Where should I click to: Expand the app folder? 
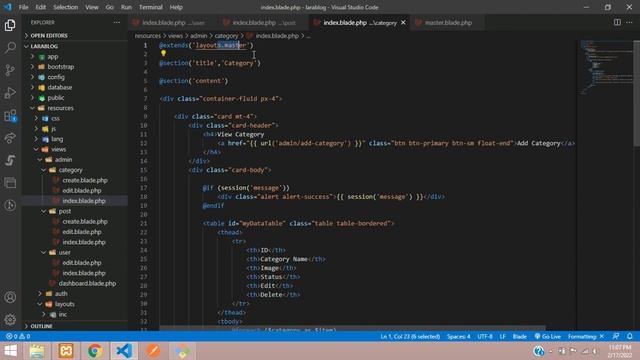[53, 56]
